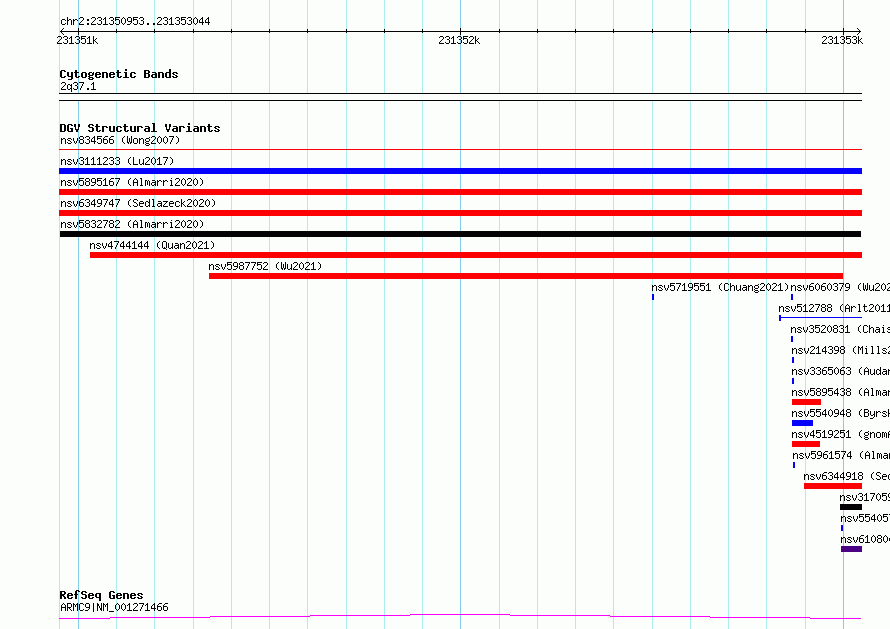Select the purple bar under nsv61080
Image resolution: width=890 pixels, height=629 pixels.
pyautogui.click(x=851, y=549)
